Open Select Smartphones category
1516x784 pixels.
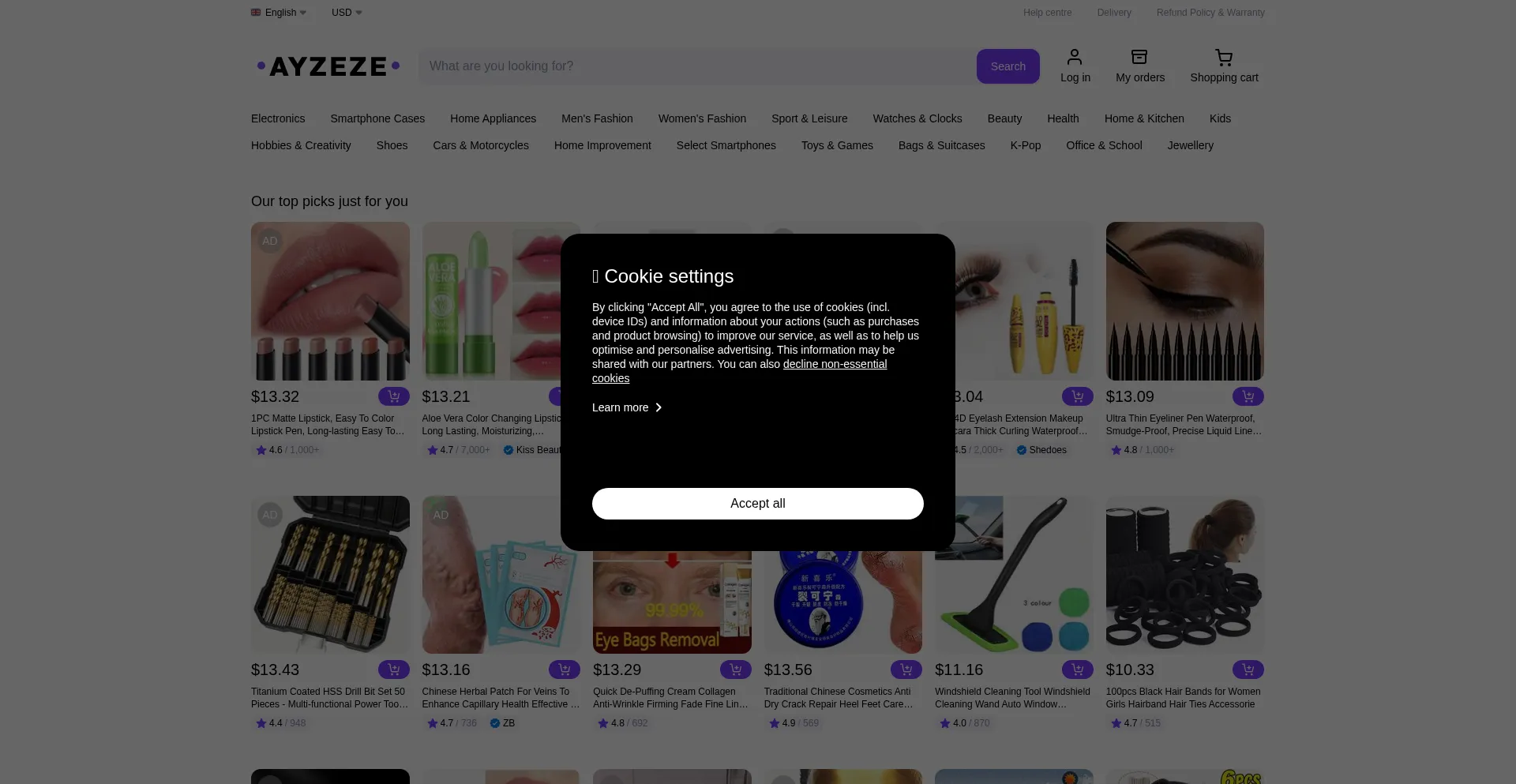726,145
